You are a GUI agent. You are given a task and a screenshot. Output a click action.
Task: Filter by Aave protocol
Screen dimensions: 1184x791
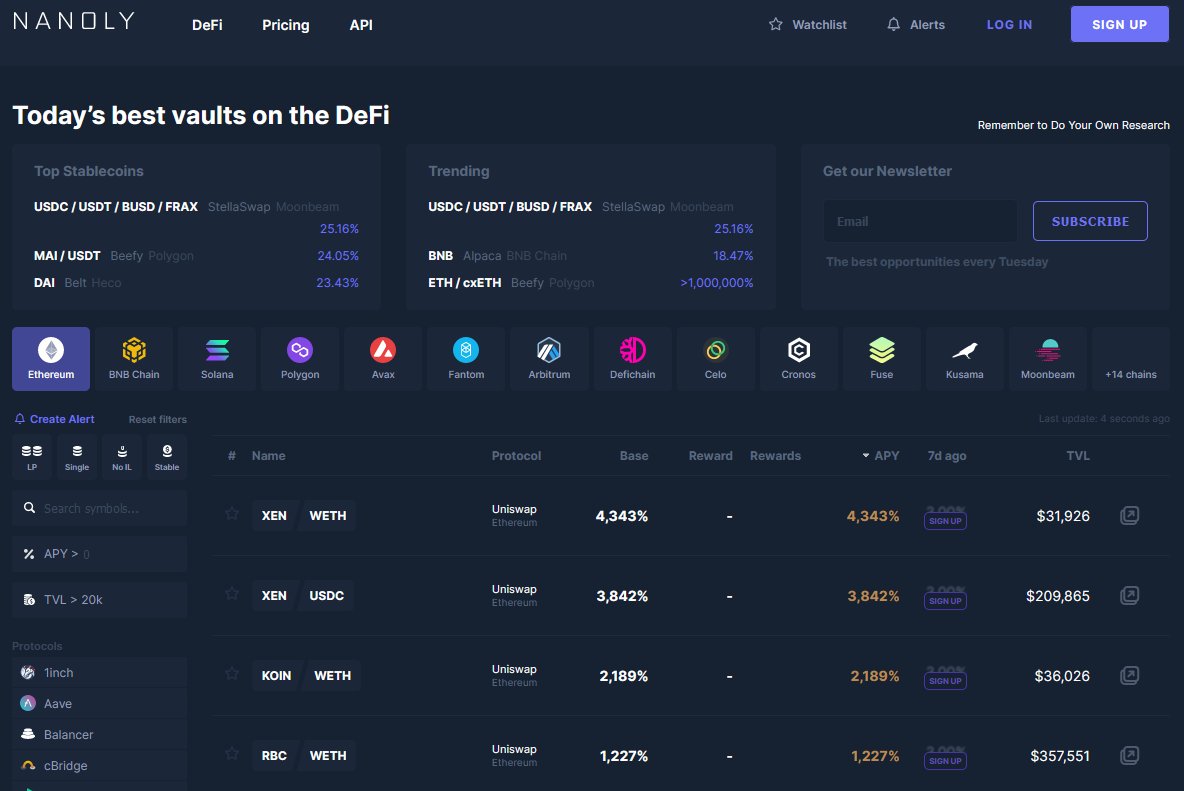(99, 703)
